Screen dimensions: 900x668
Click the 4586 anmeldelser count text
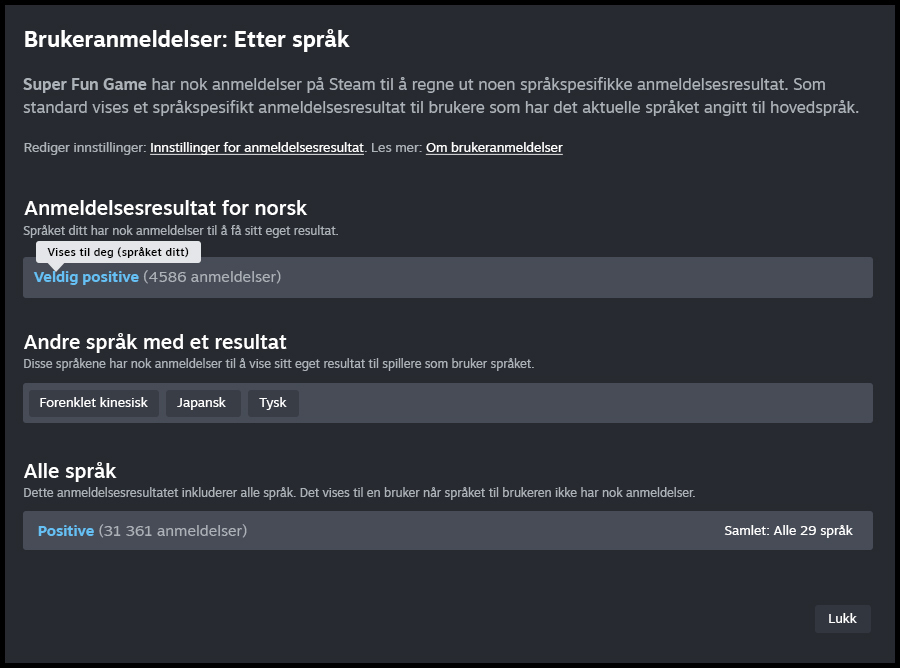point(212,277)
